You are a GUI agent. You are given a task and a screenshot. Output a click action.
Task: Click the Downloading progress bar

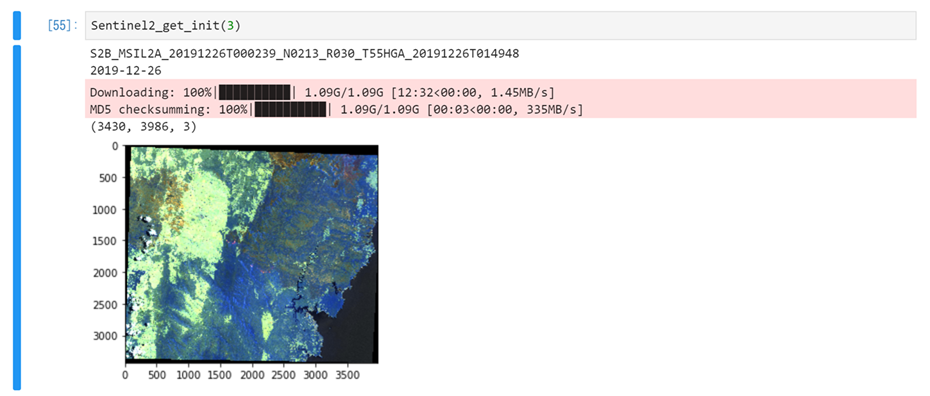click(254, 92)
